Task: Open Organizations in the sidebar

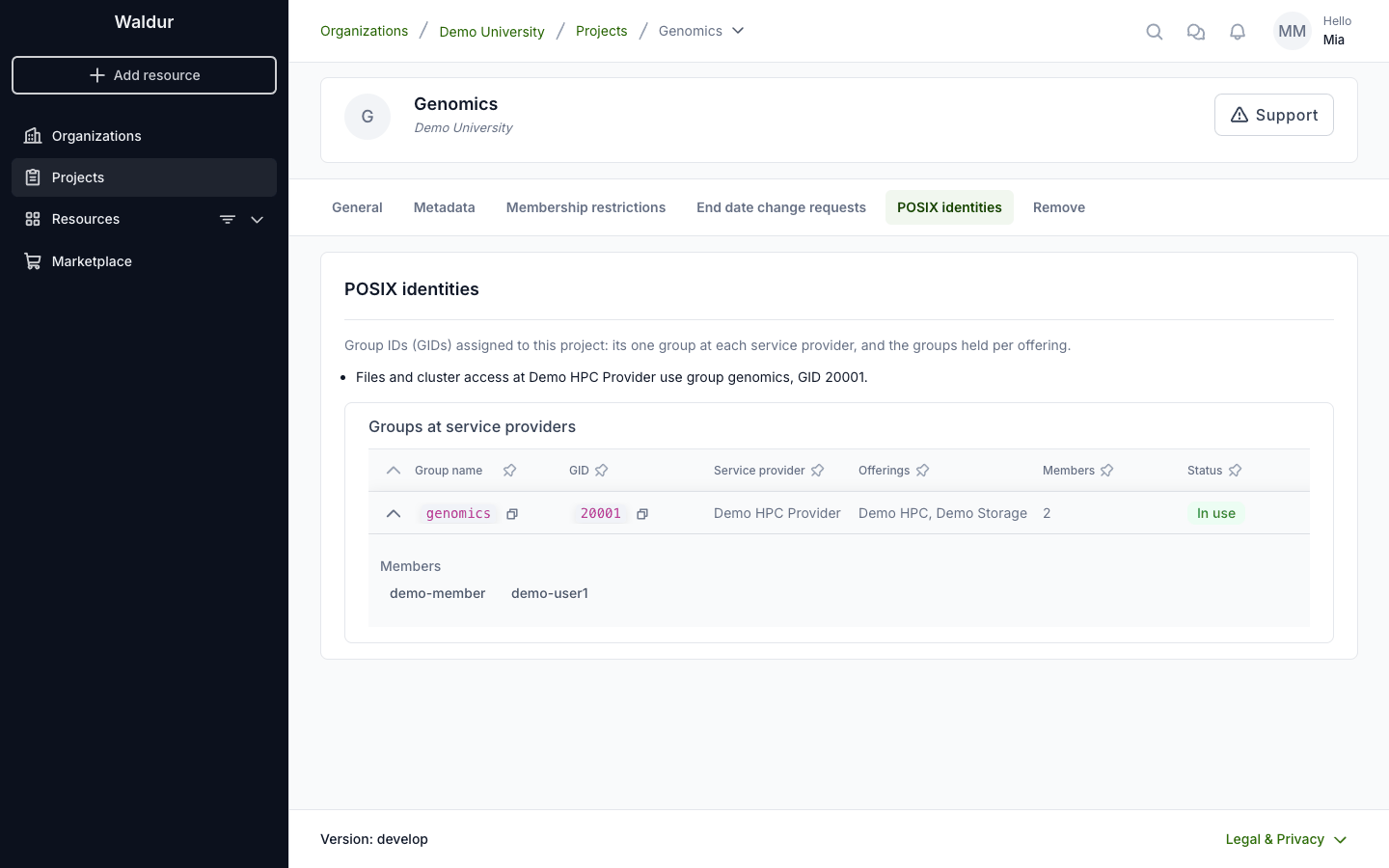Action: [x=144, y=136]
